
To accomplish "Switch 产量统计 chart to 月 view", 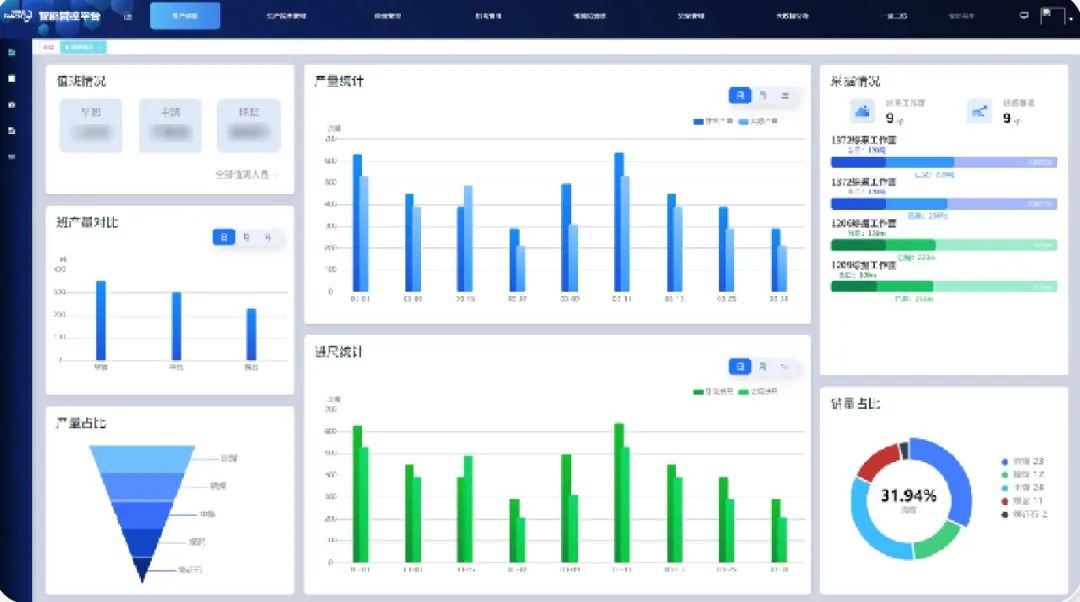I will [x=762, y=95].
